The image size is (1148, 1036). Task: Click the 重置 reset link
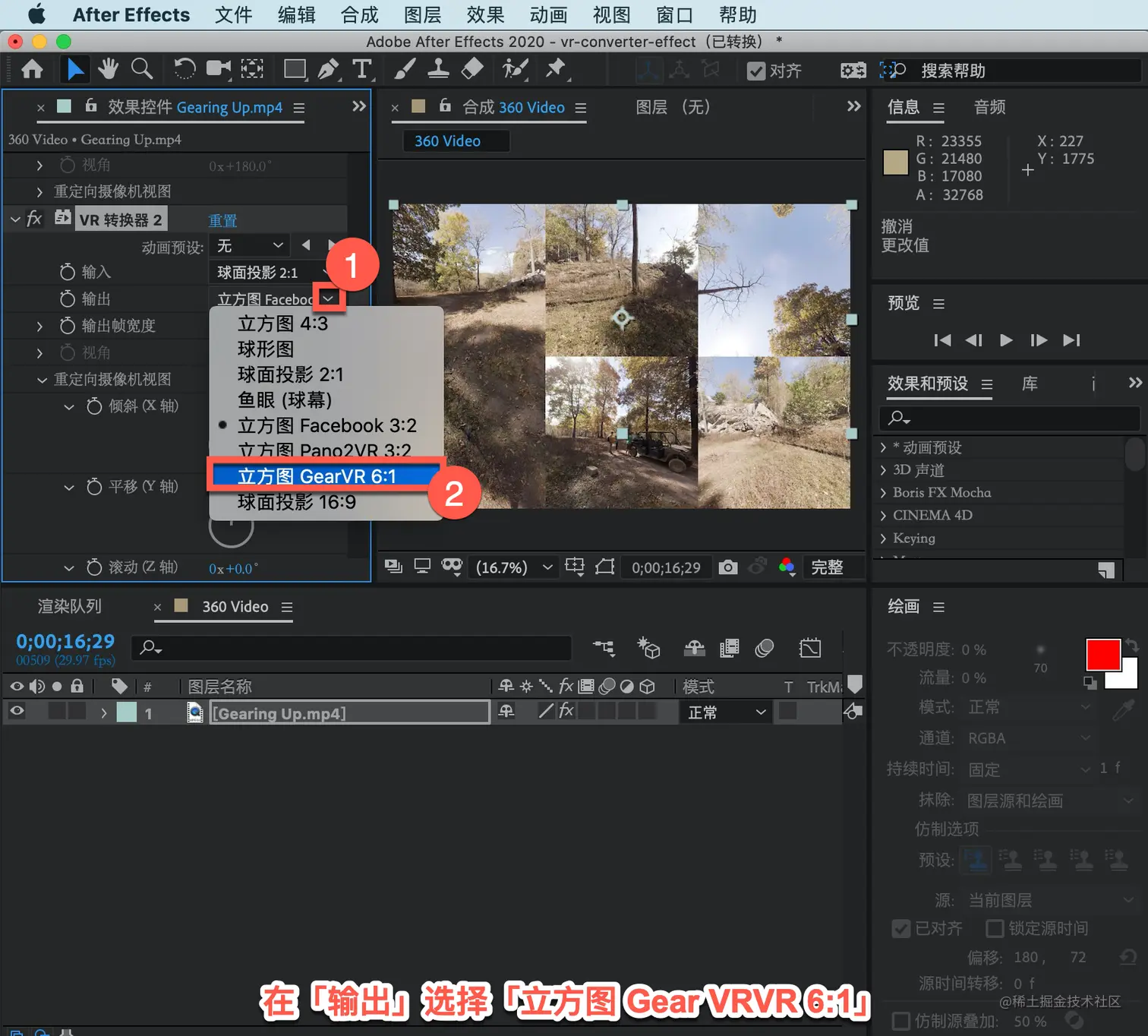pyautogui.click(x=222, y=220)
